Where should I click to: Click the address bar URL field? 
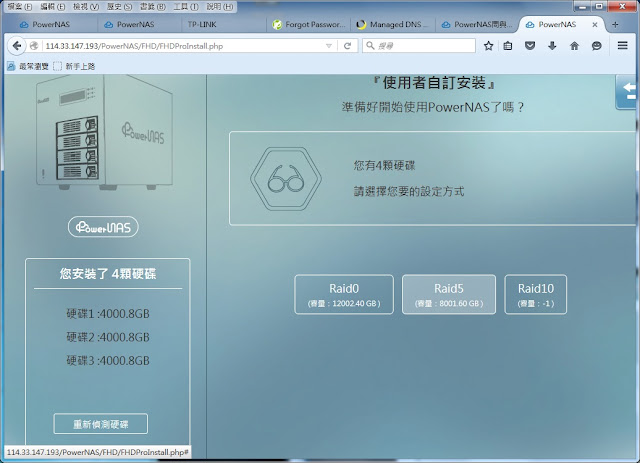pyautogui.click(x=184, y=46)
